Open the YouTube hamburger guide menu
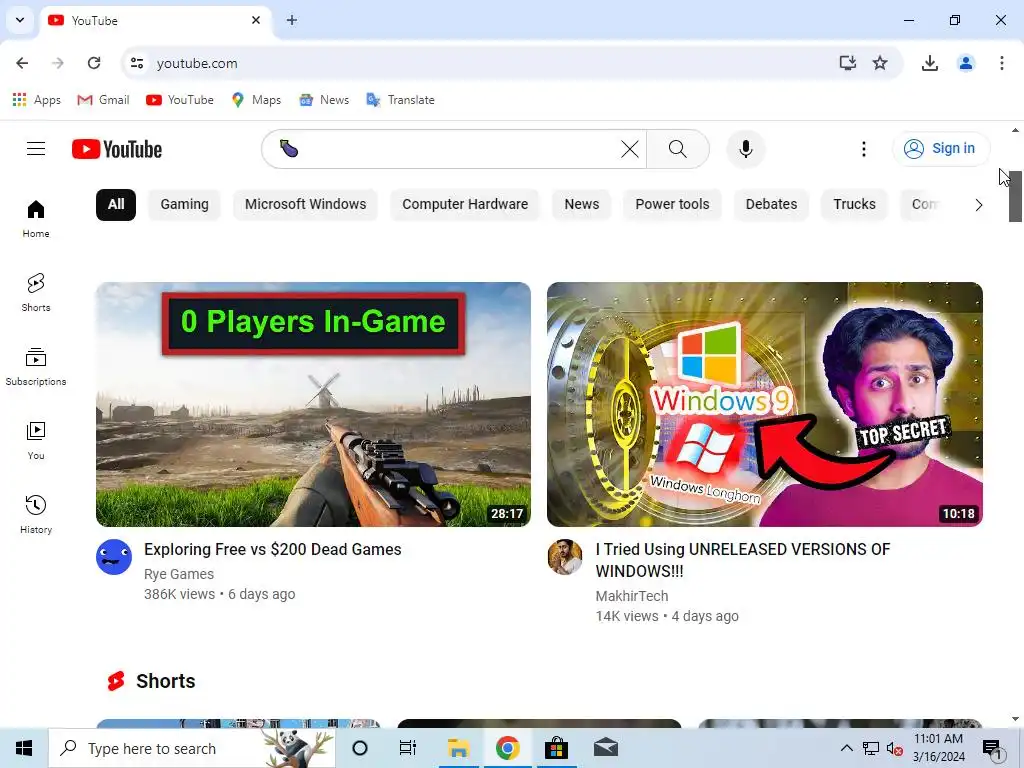This screenshot has width=1024, height=768. 36,149
